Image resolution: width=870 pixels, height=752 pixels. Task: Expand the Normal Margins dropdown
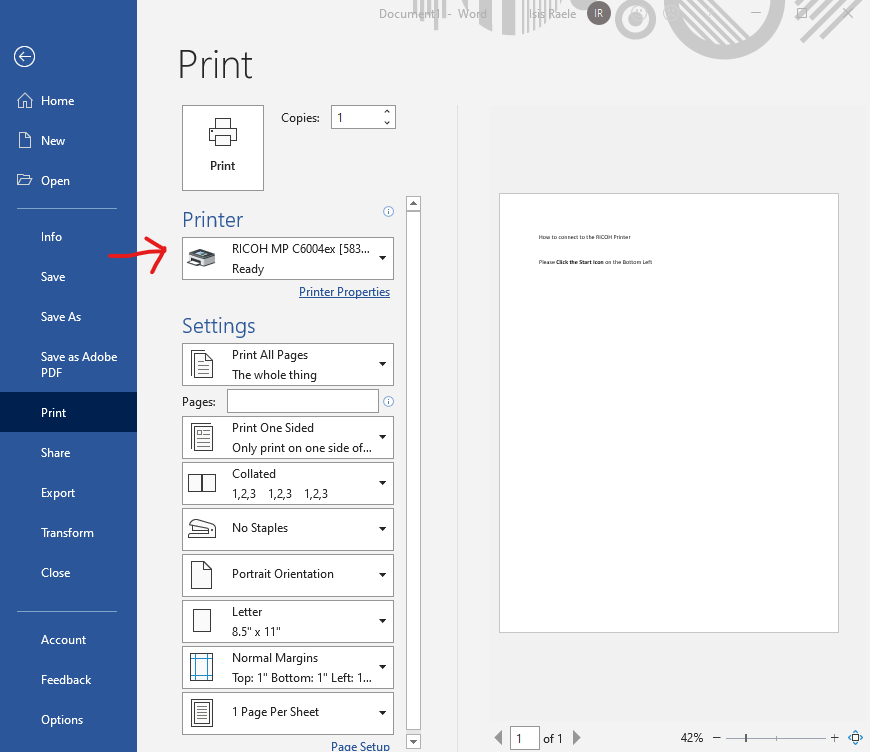click(x=288, y=668)
